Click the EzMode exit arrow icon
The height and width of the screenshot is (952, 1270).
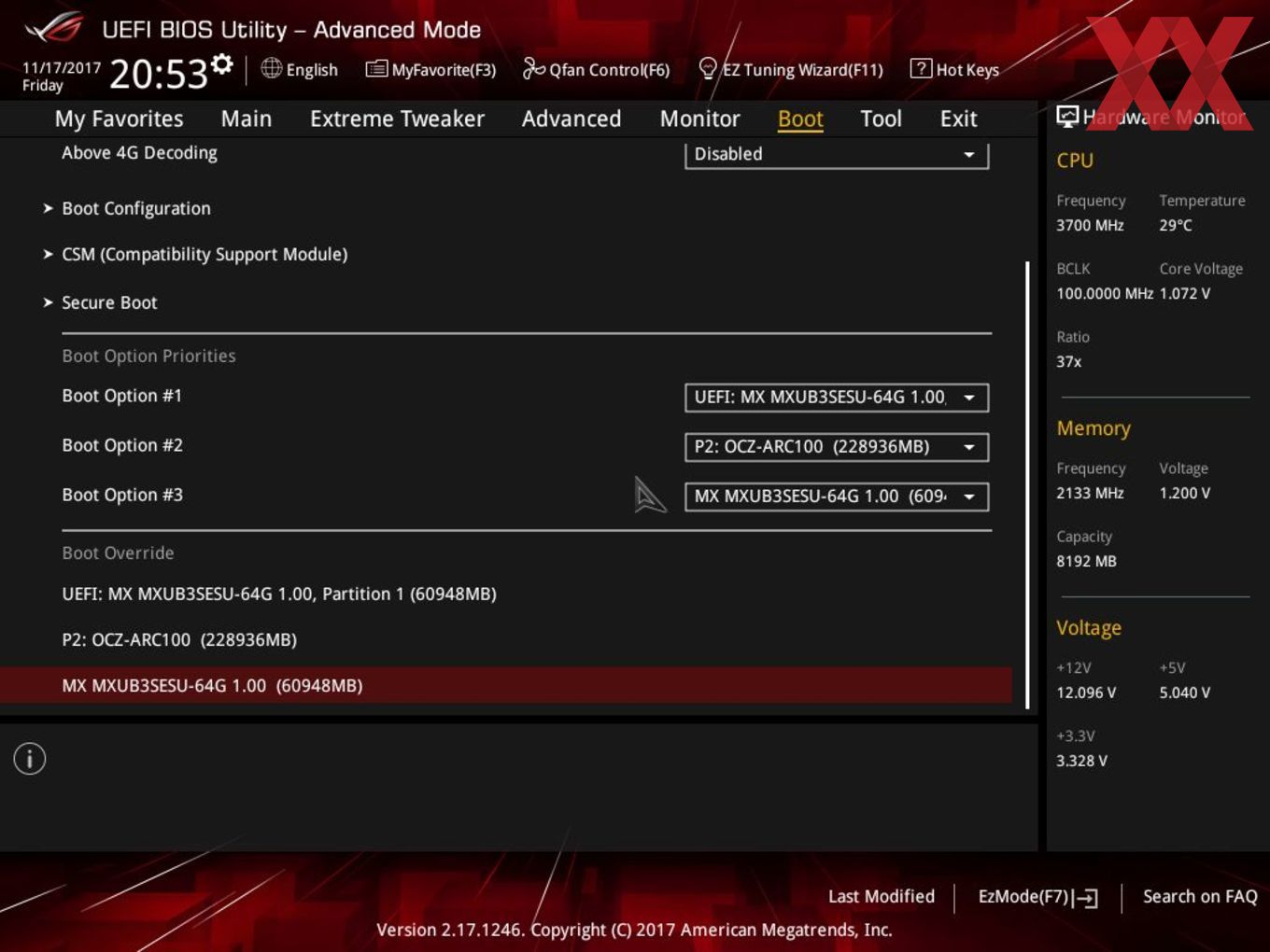[1085, 898]
